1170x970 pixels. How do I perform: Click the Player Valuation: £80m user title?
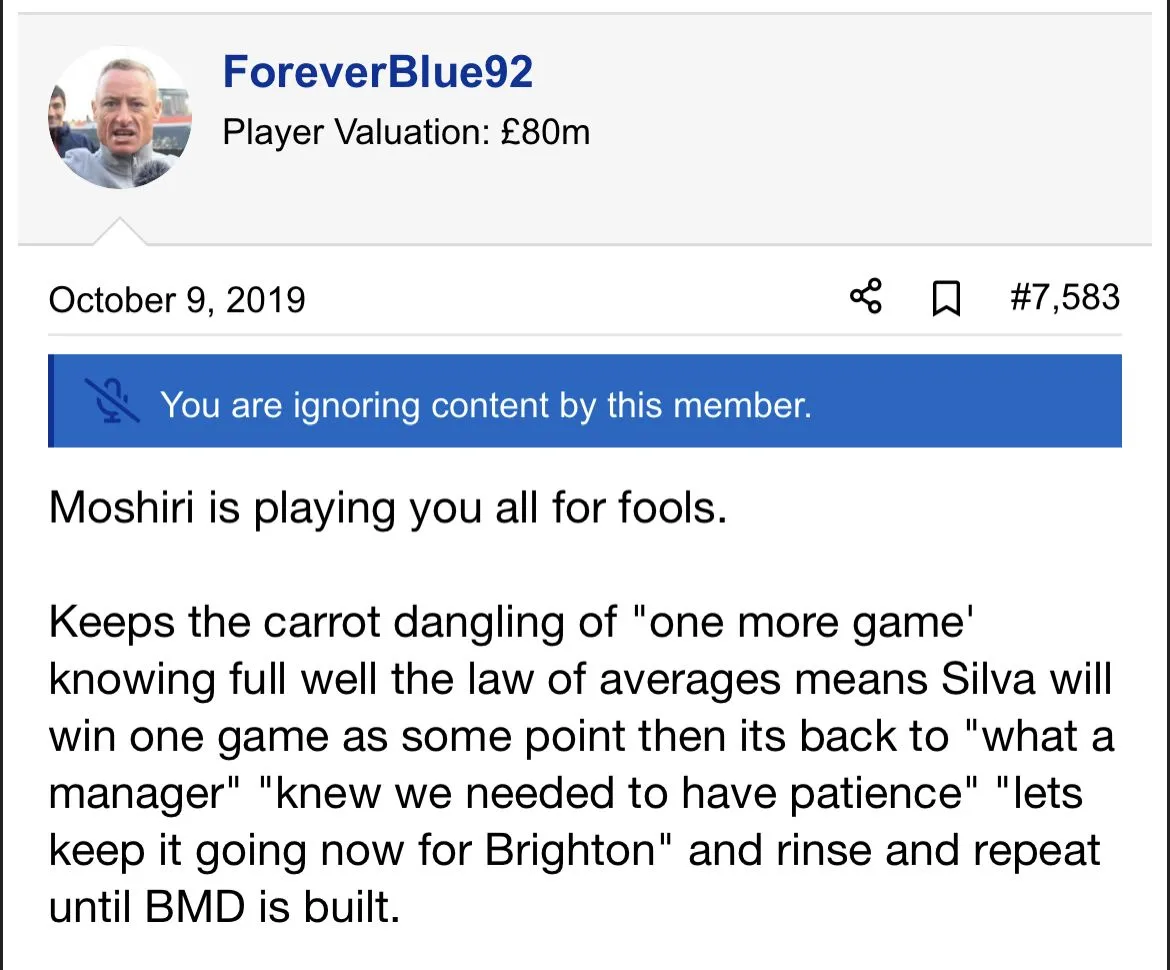tap(406, 132)
